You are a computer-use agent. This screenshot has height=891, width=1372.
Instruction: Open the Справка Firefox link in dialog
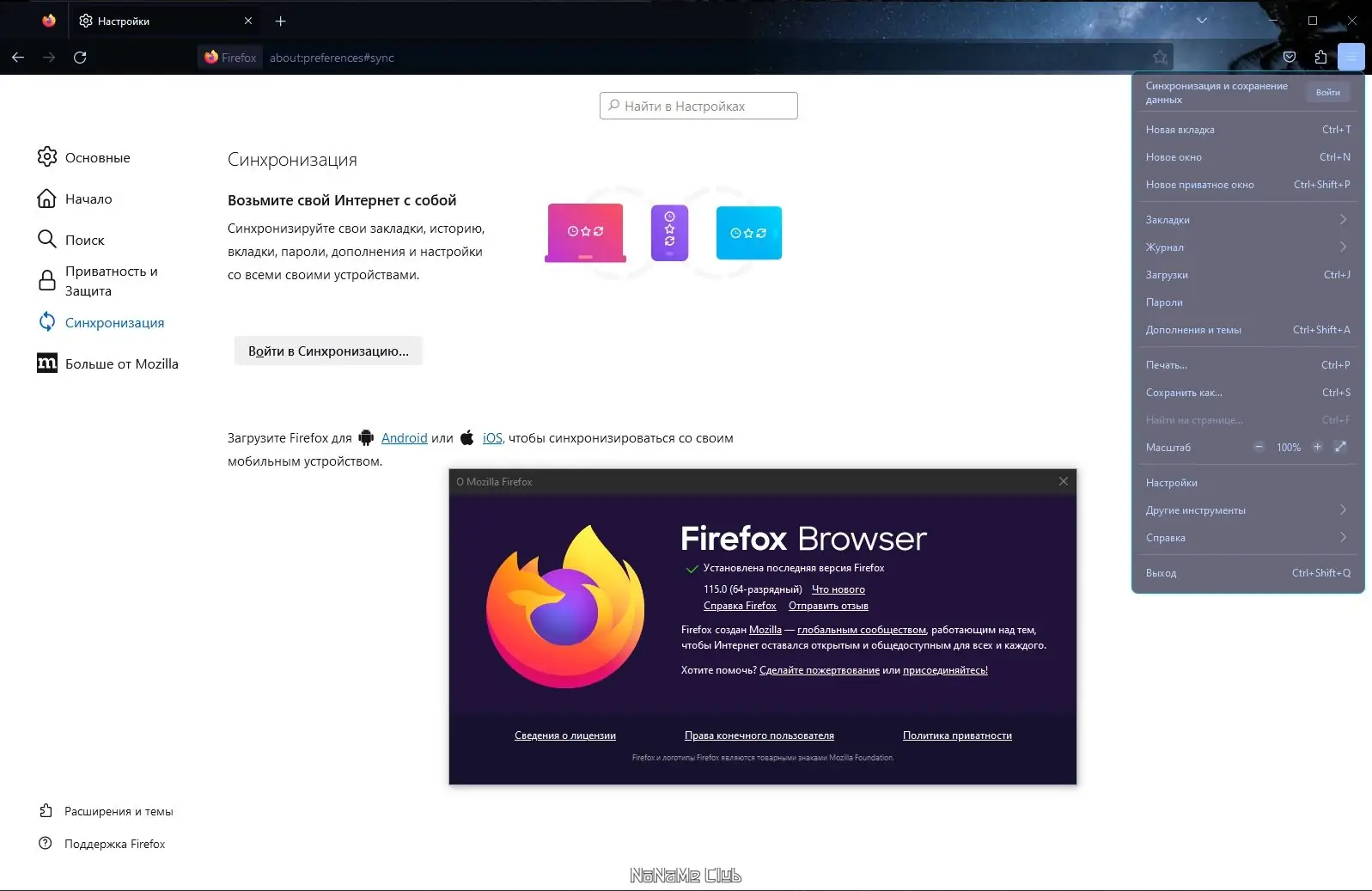(740, 606)
